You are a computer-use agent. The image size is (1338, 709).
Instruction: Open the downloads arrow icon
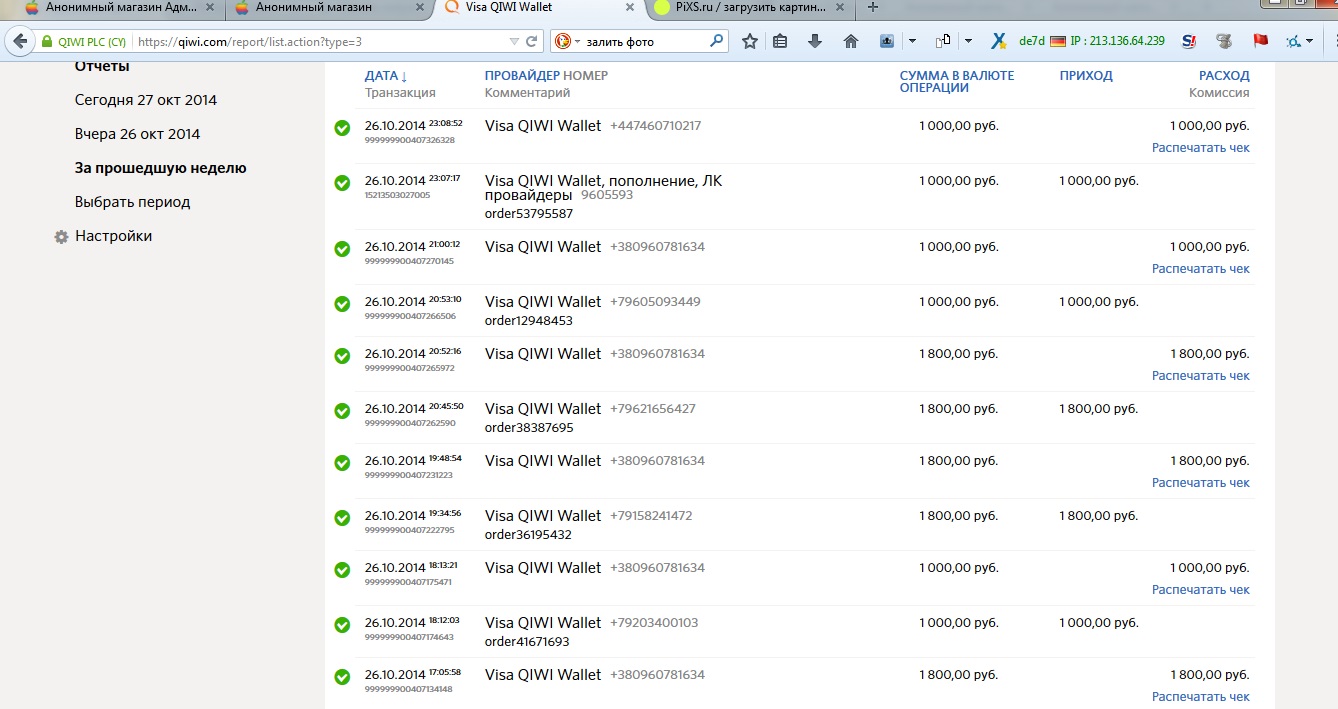click(815, 42)
